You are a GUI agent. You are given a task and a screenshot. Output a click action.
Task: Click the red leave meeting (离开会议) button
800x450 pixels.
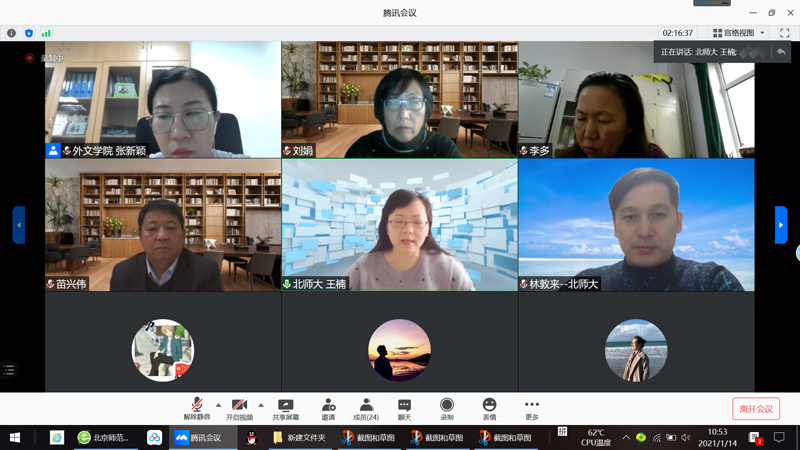click(x=755, y=409)
